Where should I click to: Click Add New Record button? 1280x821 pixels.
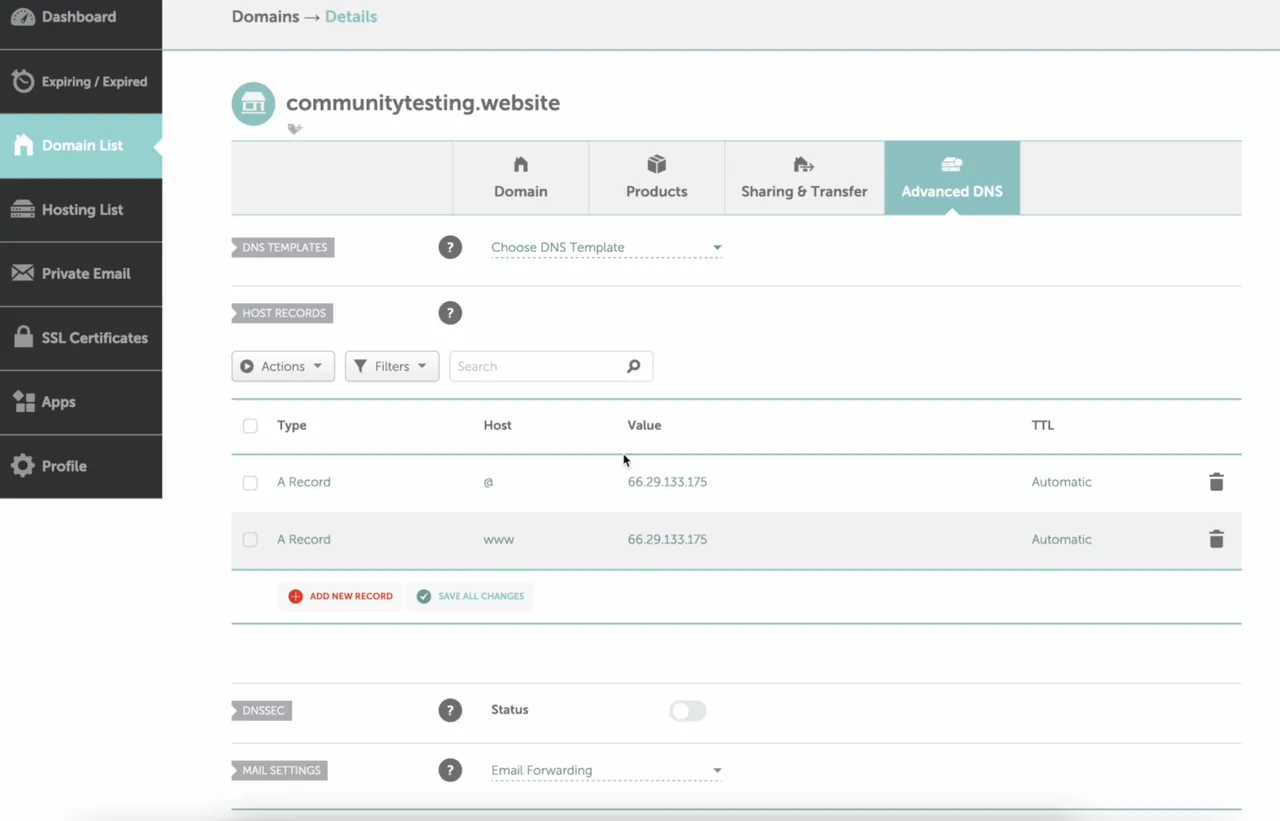(340, 596)
